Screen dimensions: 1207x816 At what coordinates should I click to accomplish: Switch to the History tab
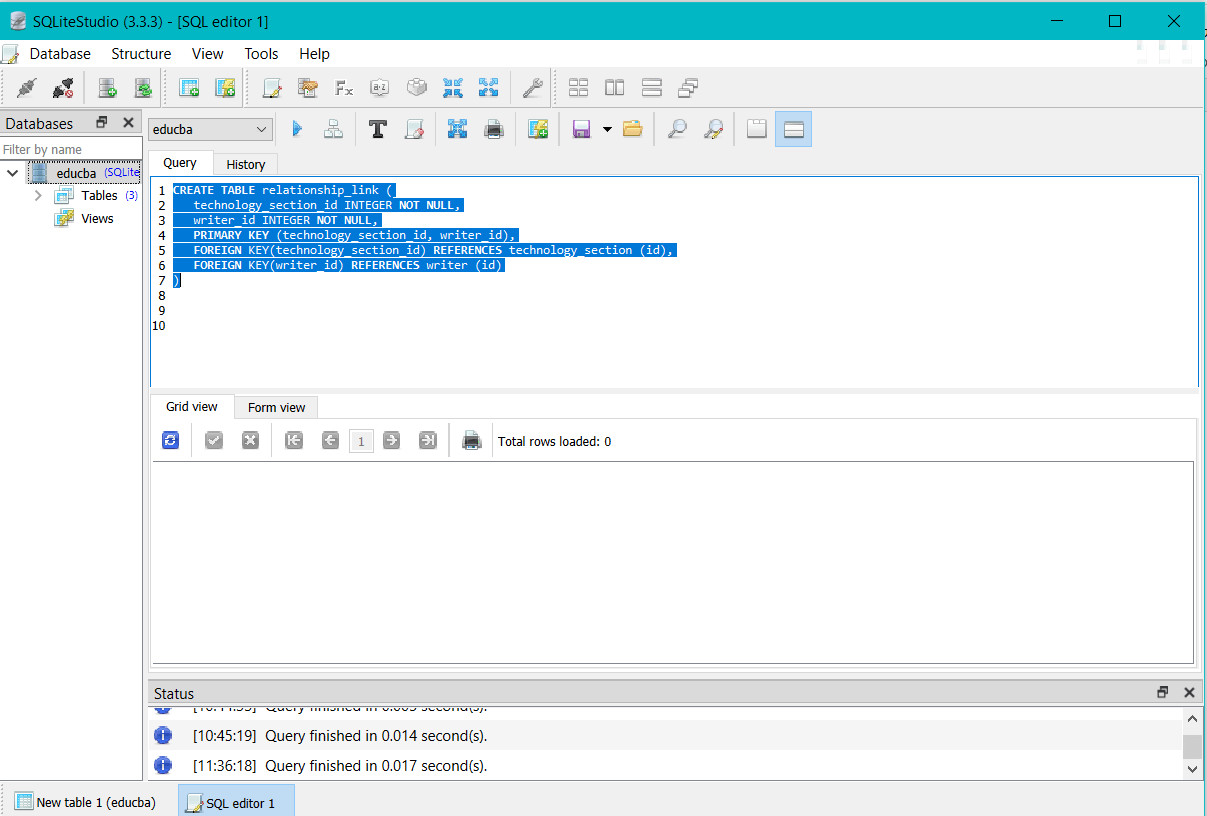245,163
